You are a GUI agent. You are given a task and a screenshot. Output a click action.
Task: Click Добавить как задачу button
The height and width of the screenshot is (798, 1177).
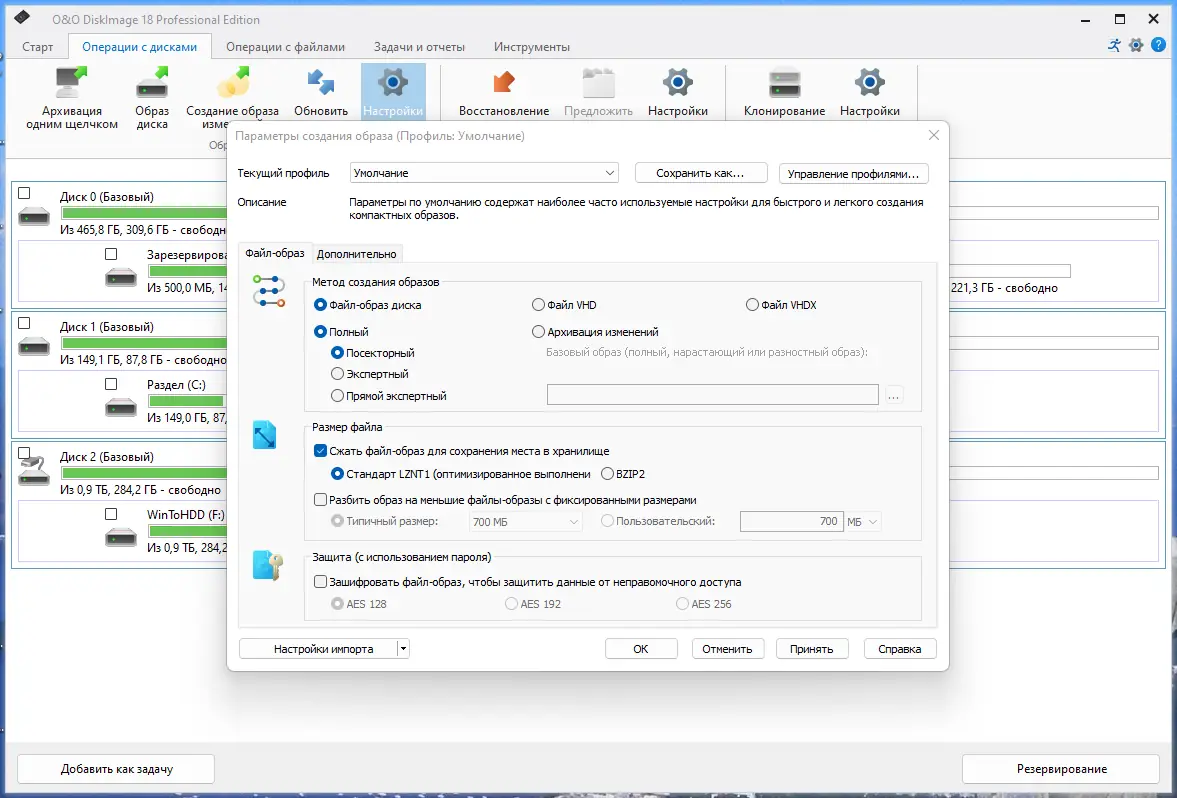tap(116, 769)
